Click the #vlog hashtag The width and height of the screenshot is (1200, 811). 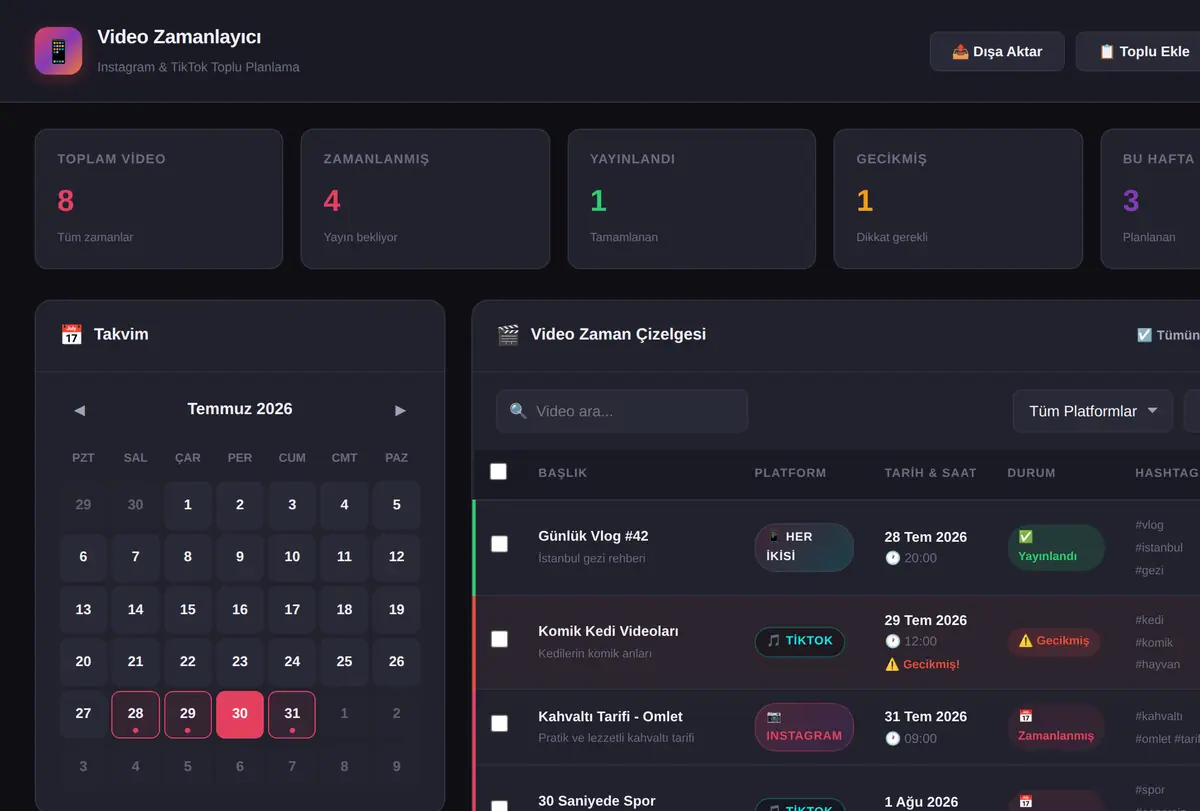coord(1149,525)
